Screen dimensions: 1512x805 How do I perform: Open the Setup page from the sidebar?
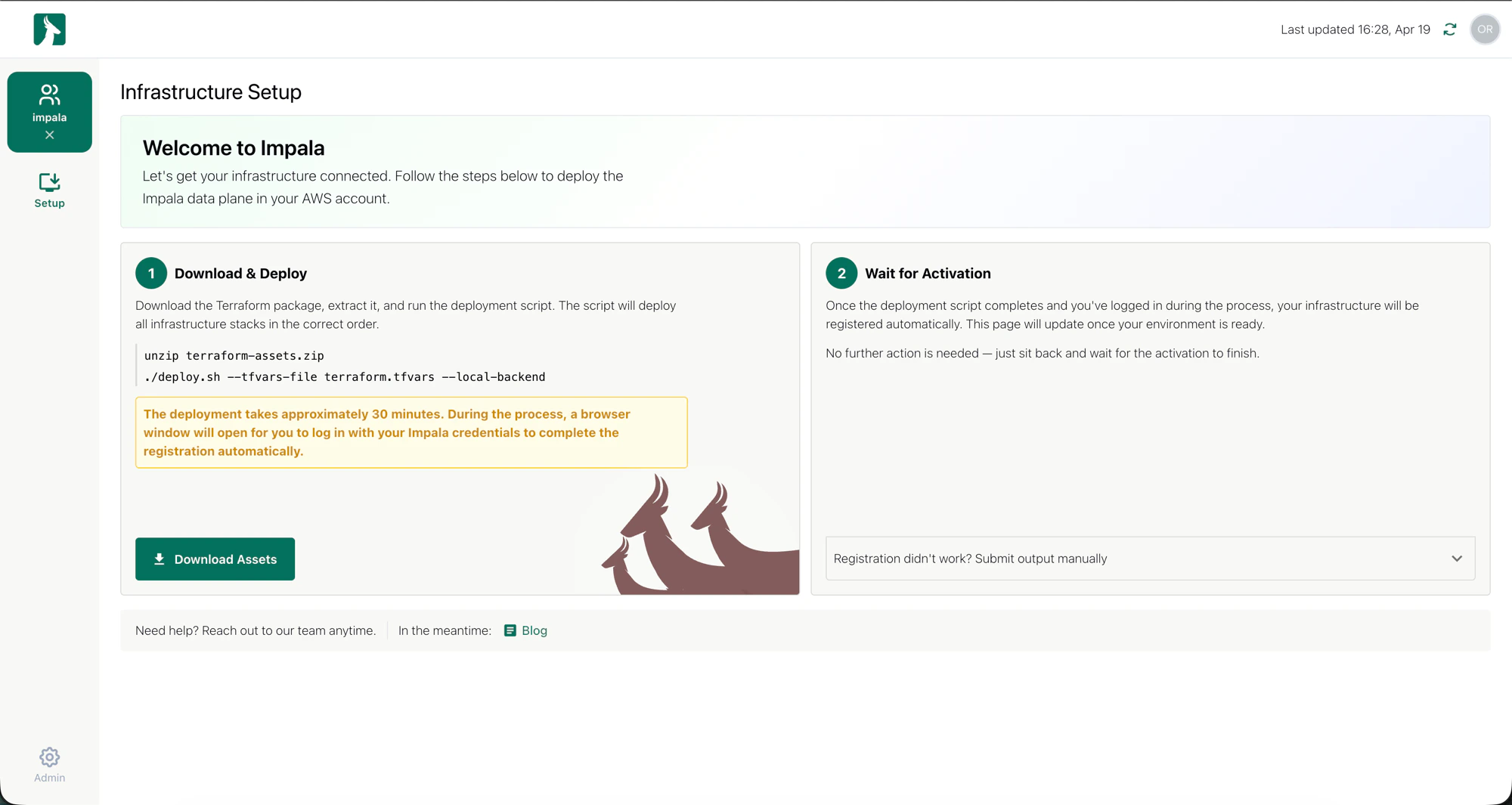pos(50,190)
